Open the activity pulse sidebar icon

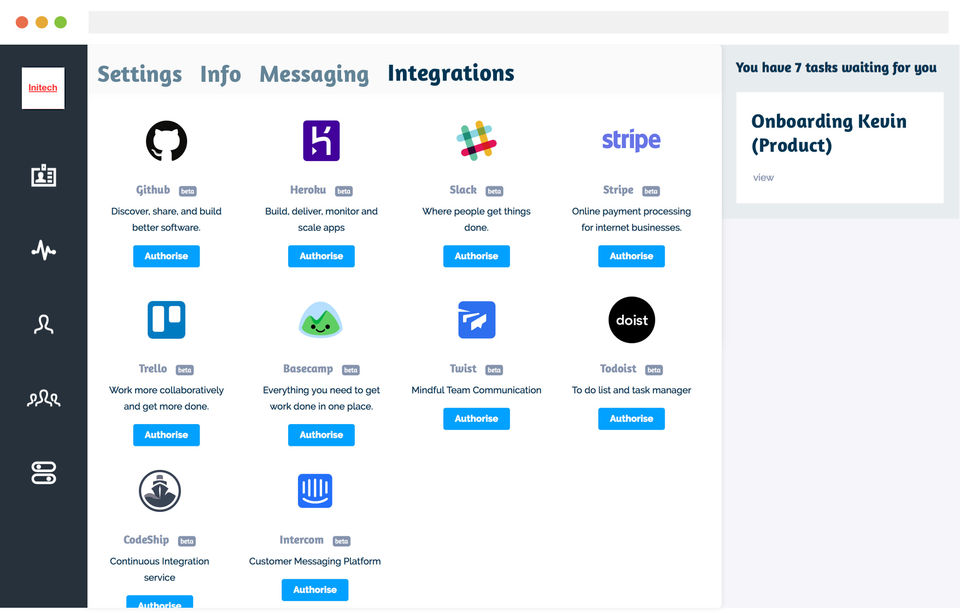pyautogui.click(x=43, y=250)
